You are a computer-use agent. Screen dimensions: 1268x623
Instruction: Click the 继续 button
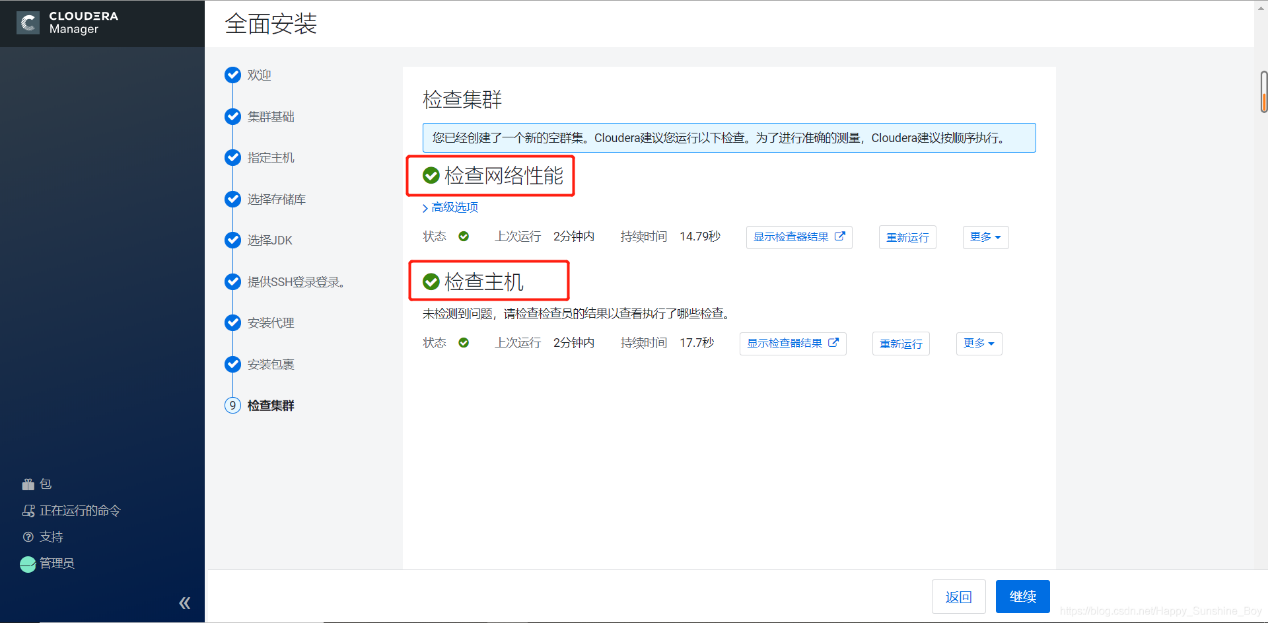[1022, 596]
